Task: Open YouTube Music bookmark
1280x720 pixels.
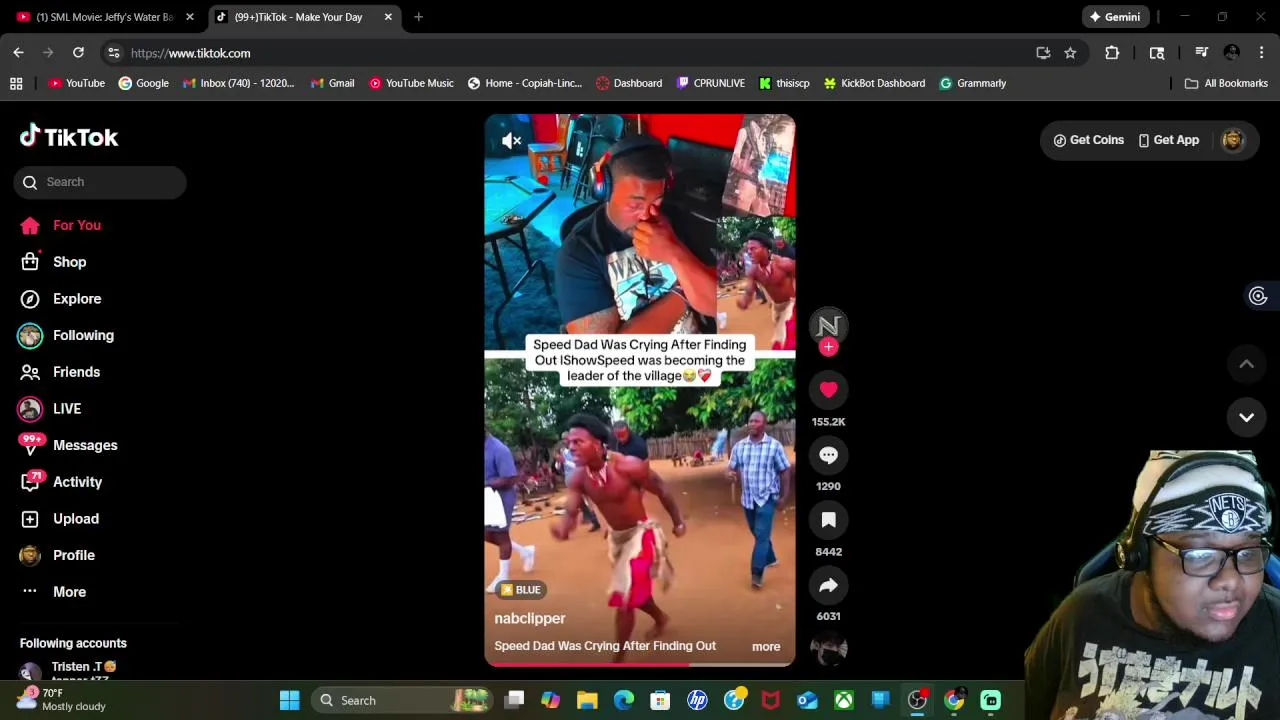Action: click(x=411, y=83)
